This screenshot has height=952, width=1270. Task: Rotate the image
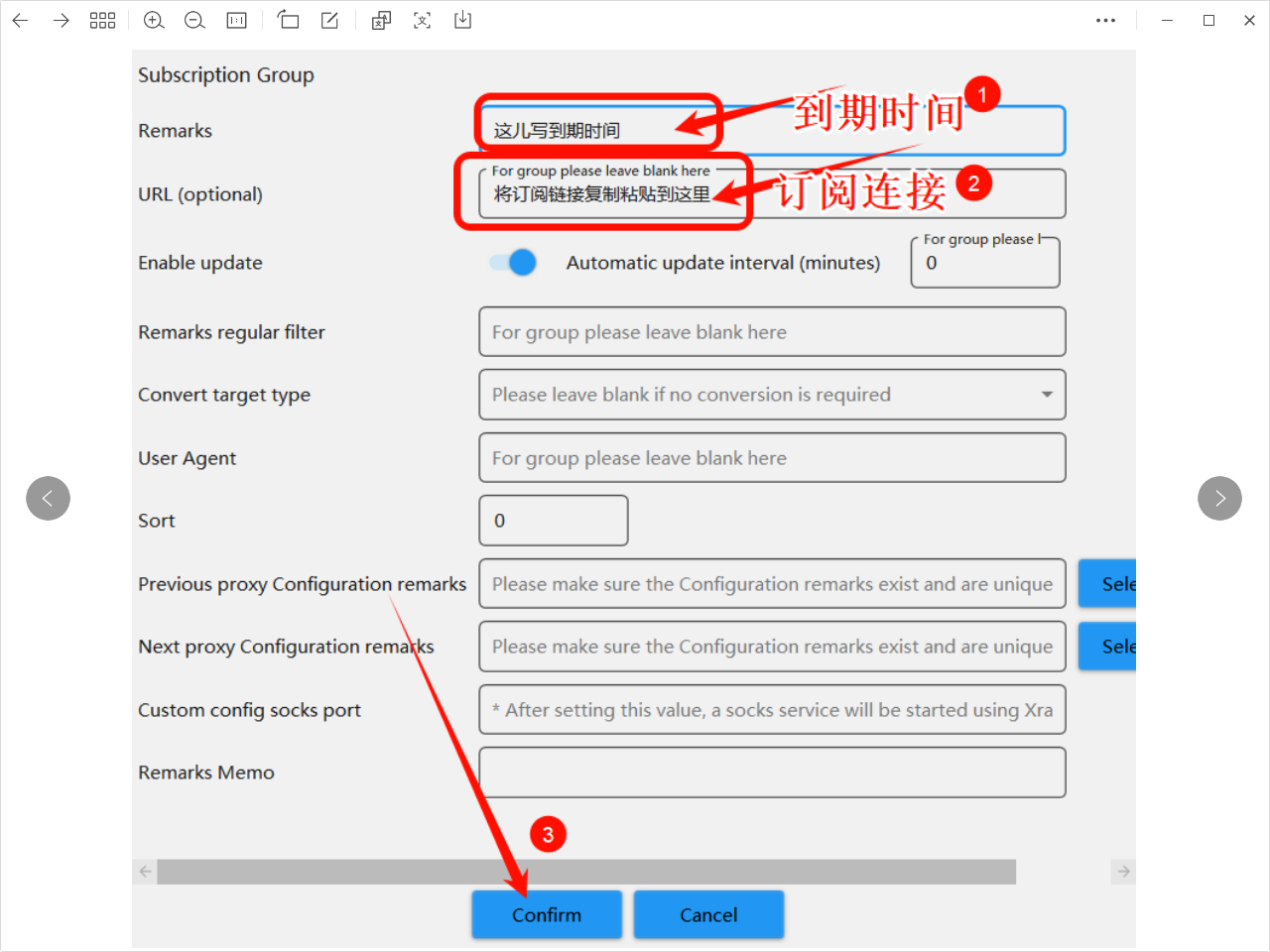(288, 20)
